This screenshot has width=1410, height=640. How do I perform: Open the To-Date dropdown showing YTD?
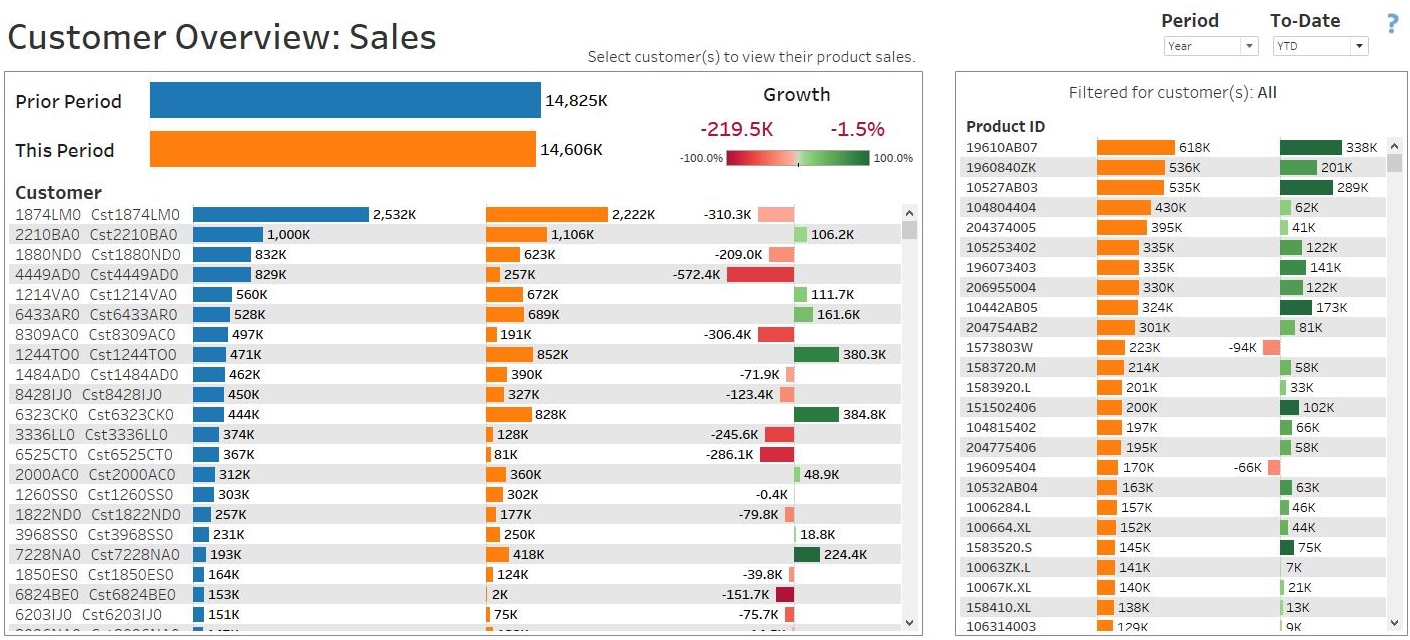[1320, 46]
